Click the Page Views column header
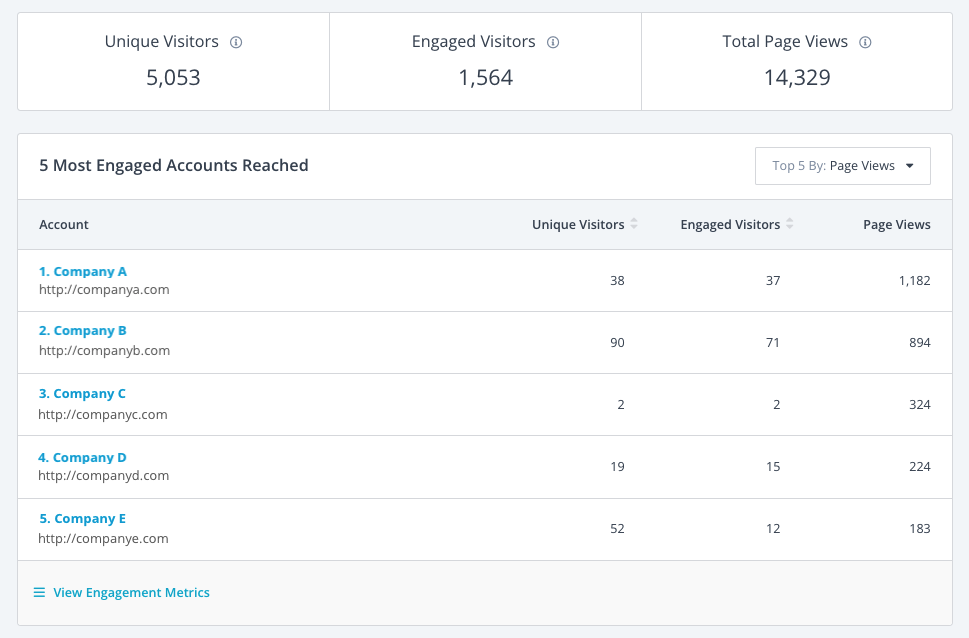The image size is (969, 638). click(x=897, y=224)
